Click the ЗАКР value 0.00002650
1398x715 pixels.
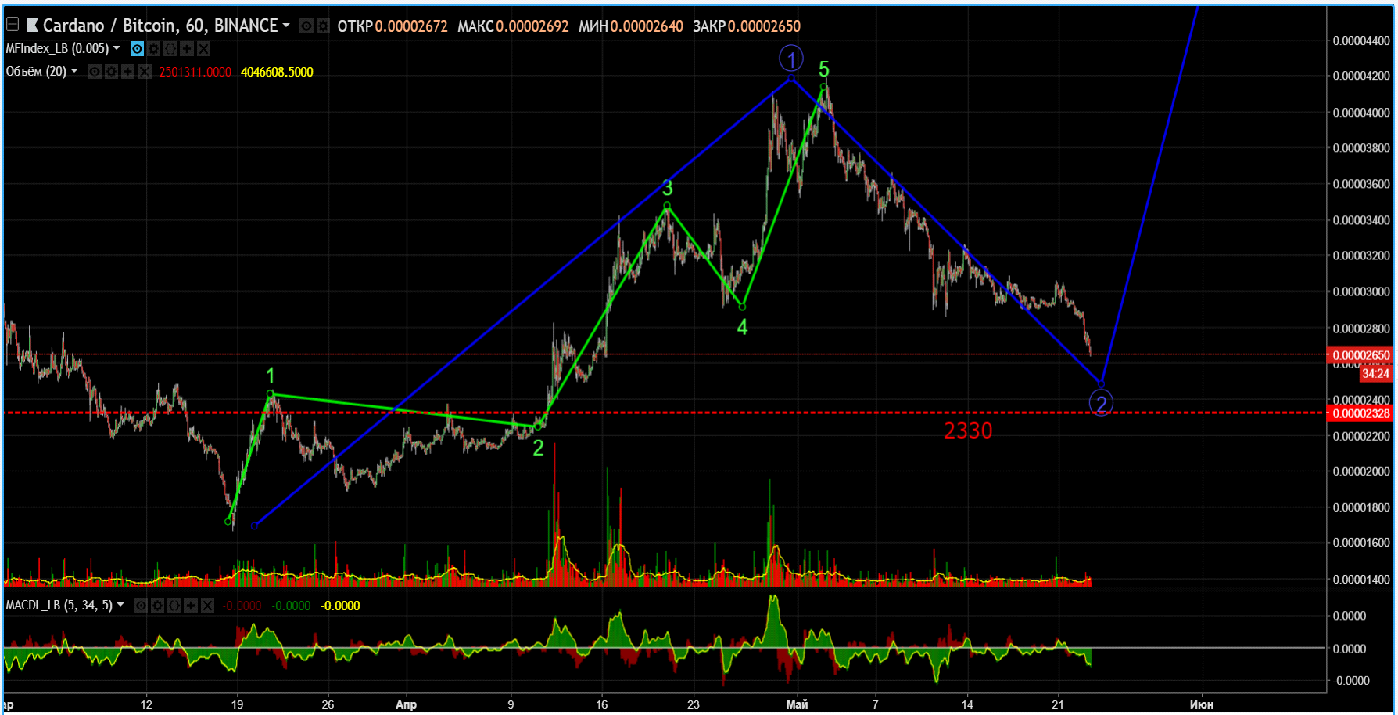pyautogui.click(x=764, y=26)
